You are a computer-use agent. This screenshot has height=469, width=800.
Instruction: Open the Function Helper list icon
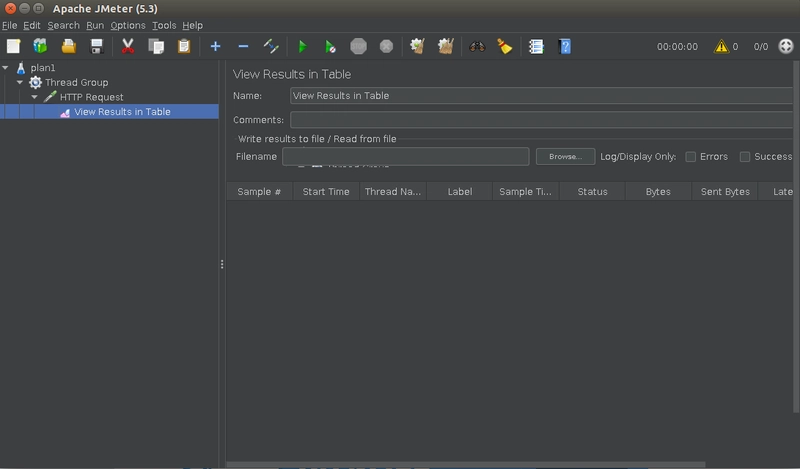[536, 46]
